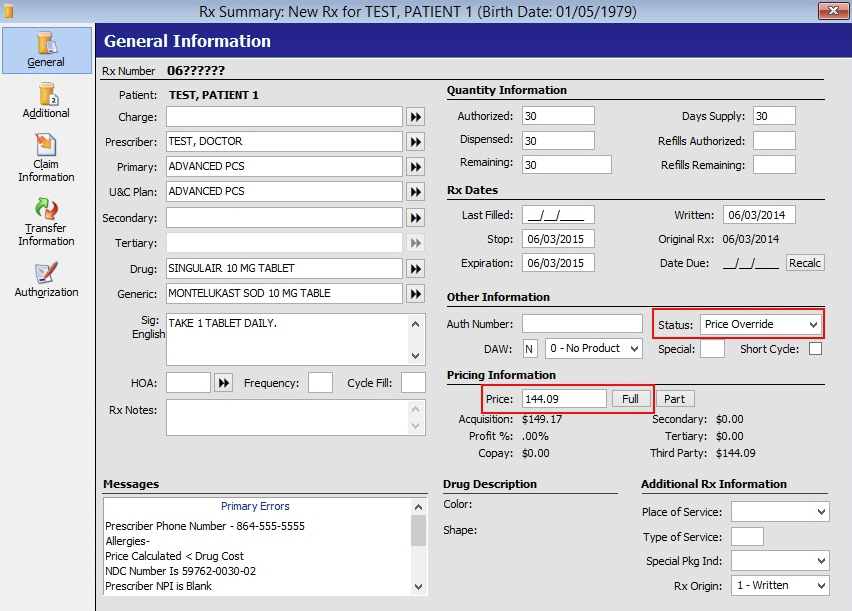Open Claim Information section
852x611 pixels.
[x=46, y=158]
